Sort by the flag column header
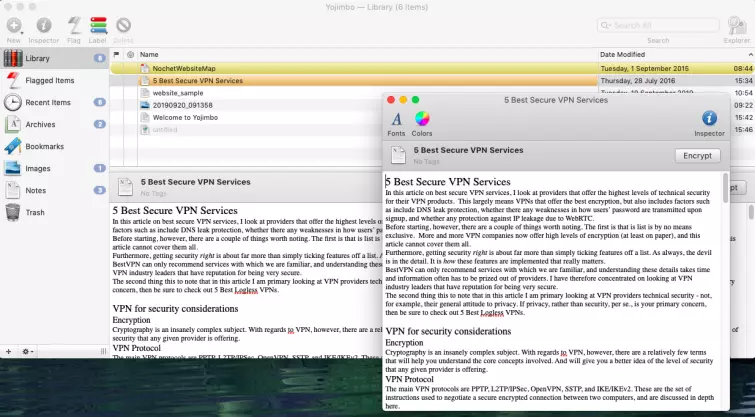Image resolution: width=755 pixels, height=417 pixels. [116, 54]
